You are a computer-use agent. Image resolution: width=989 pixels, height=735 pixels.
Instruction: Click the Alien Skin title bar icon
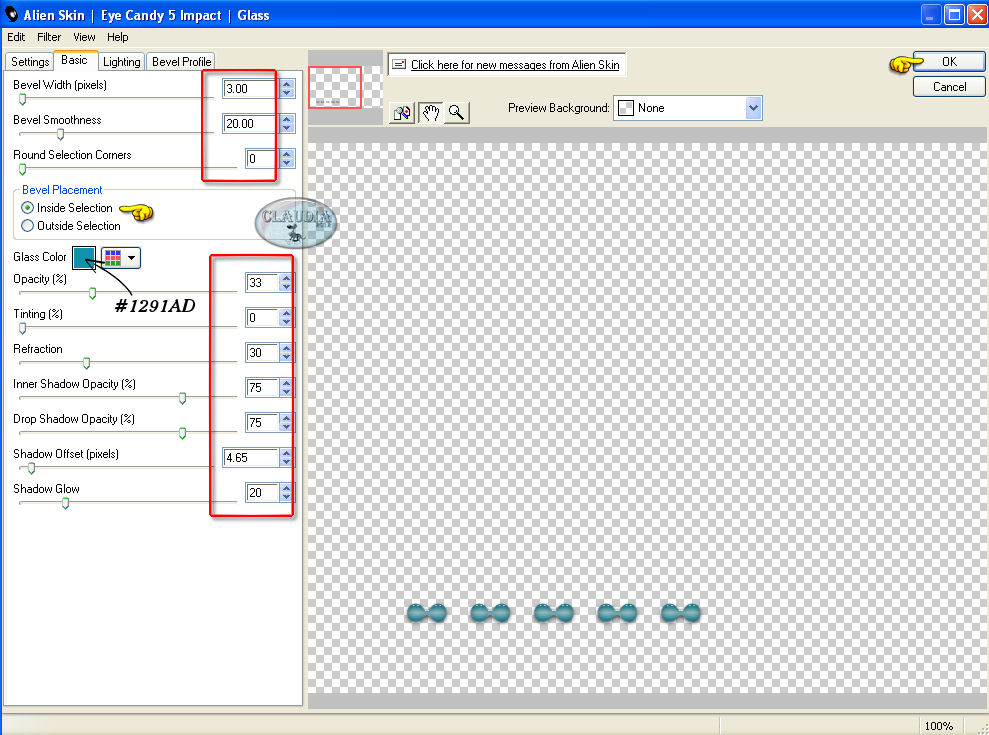point(11,14)
